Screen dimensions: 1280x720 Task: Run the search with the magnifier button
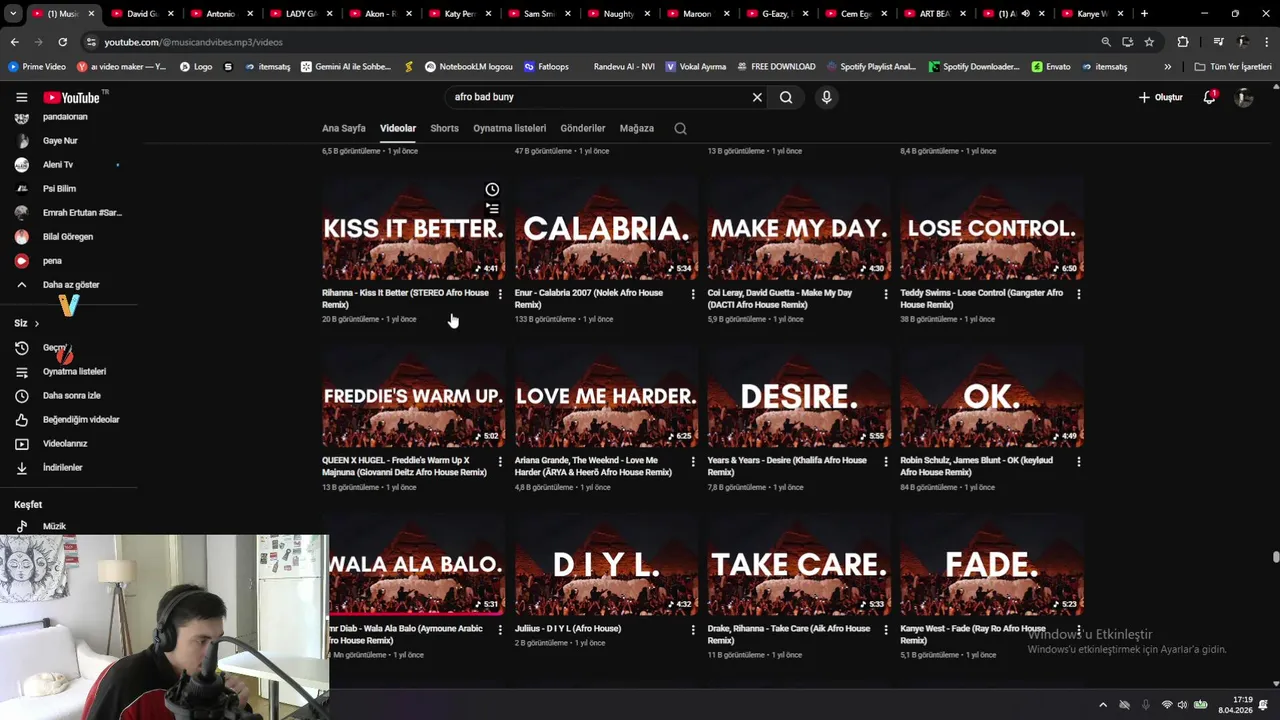pyautogui.click(x=786, y=97)
